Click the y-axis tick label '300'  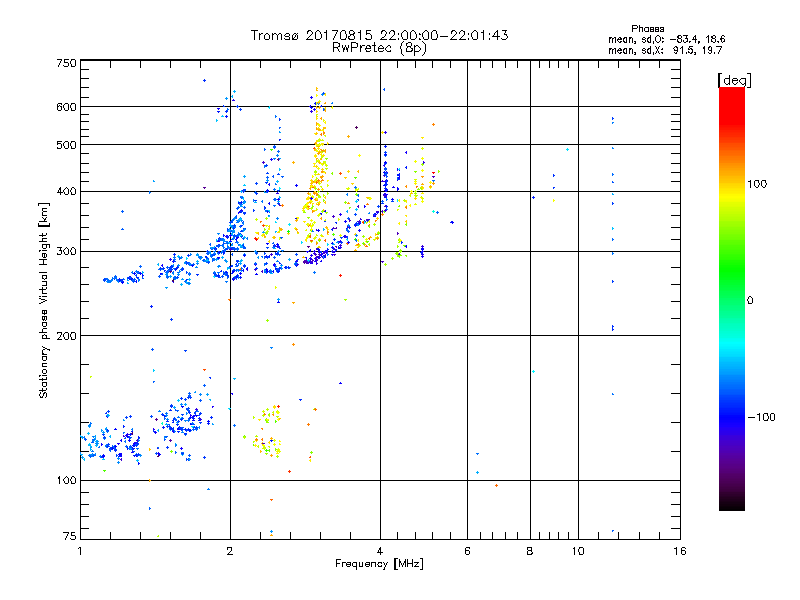click(67, 252)
